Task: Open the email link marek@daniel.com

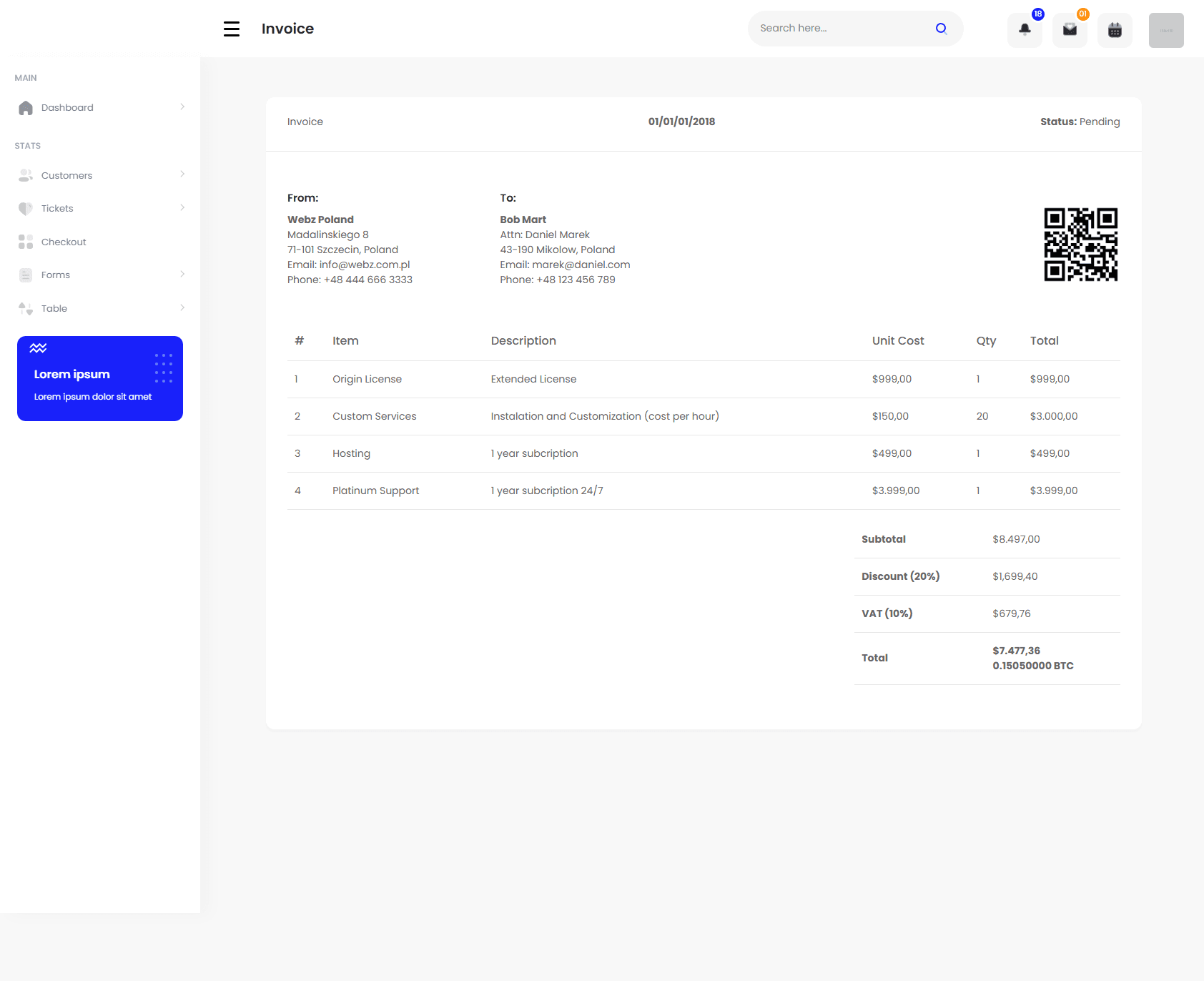Action: click(x=581, y=264)
